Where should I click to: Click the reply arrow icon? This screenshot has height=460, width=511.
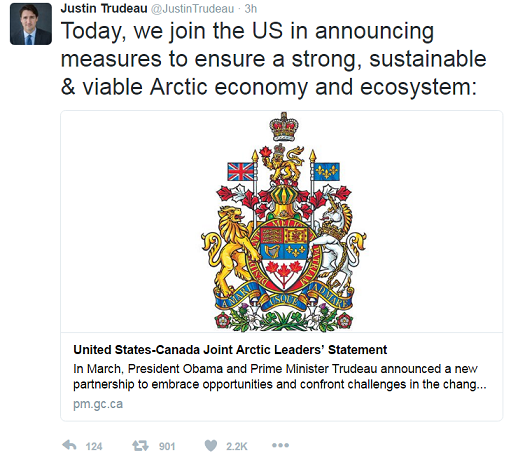tap(69, 445)
